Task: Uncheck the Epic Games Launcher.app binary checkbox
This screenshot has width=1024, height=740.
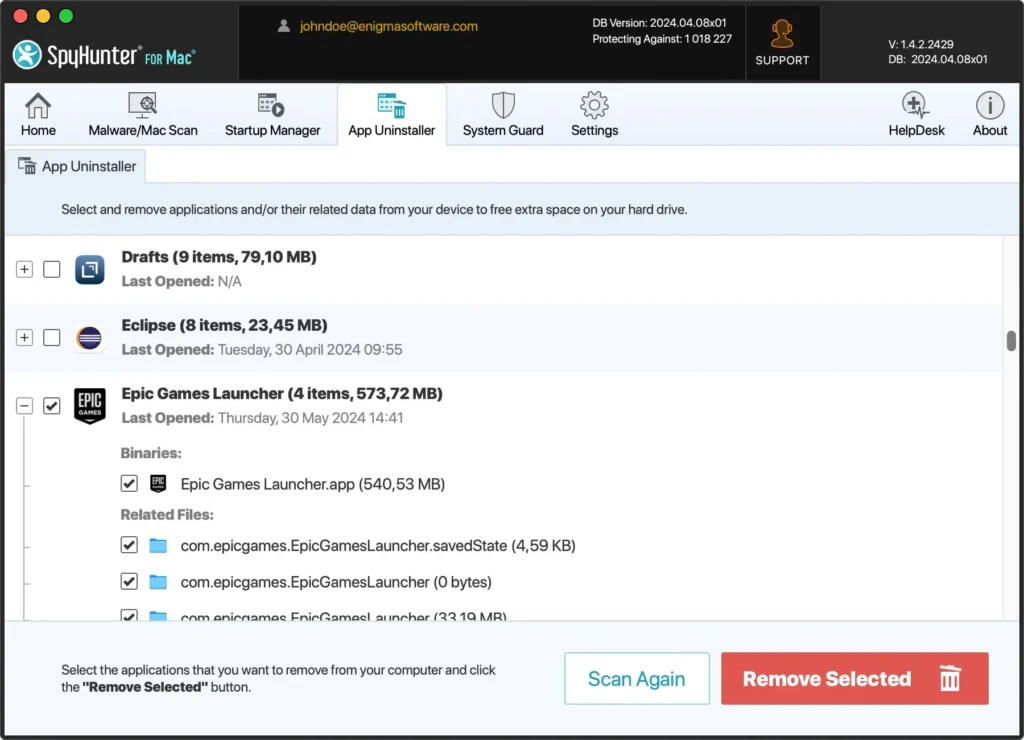Action: pyautogui.click(x=129, y=483)
